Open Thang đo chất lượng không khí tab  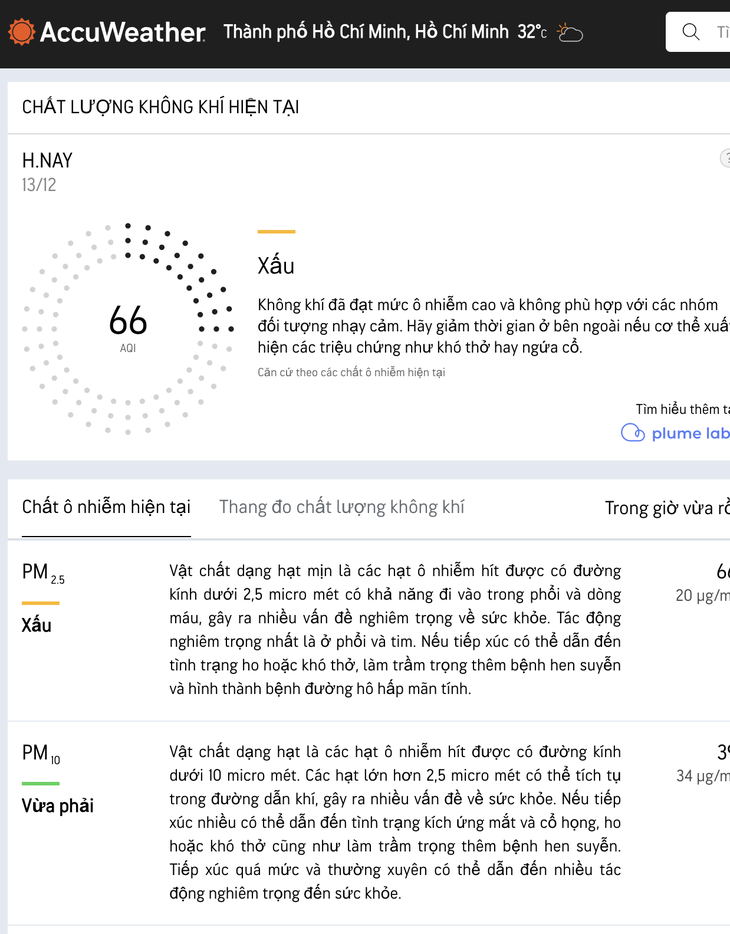pos(342,507)
